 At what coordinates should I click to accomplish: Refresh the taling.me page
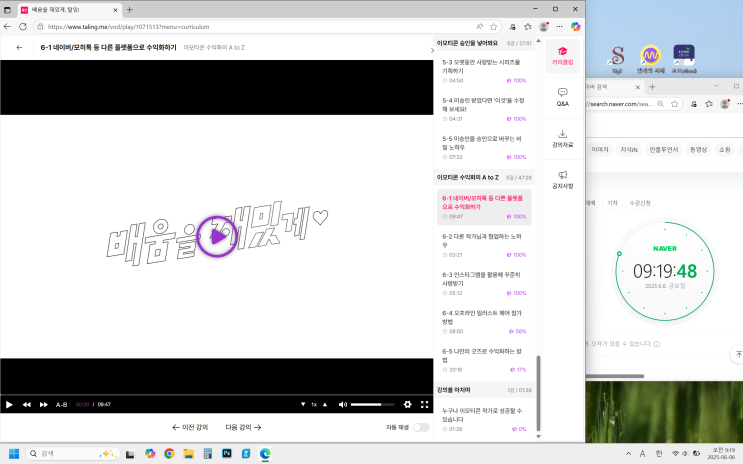click(22, 27)
